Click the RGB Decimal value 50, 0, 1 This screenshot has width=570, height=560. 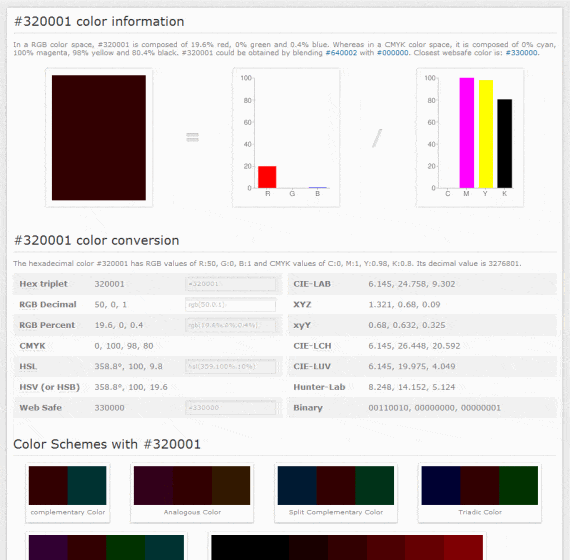pos(111,305)
